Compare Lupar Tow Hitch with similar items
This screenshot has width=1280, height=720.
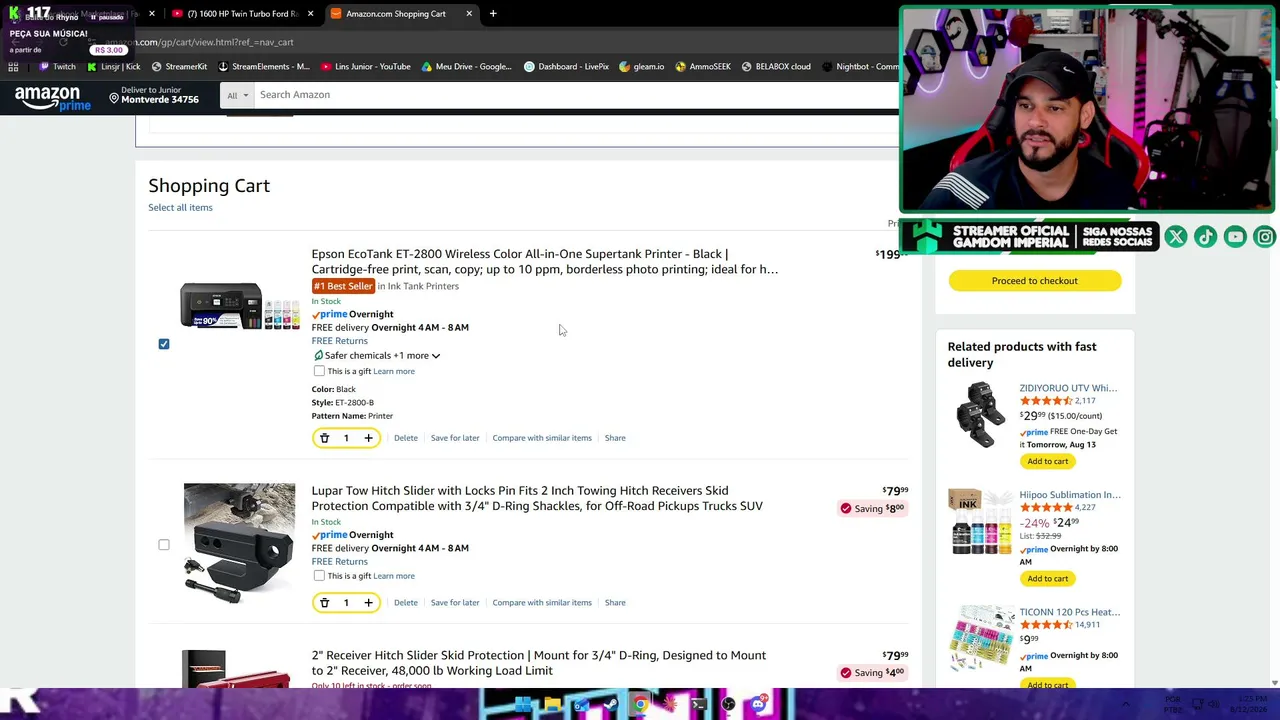click(x=542, y=603)
